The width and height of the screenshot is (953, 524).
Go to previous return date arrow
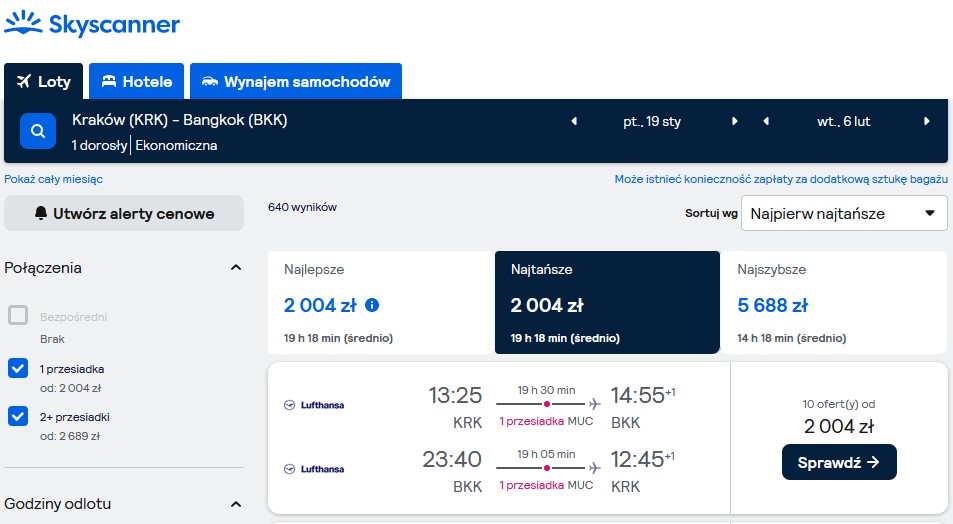[766, 121]
